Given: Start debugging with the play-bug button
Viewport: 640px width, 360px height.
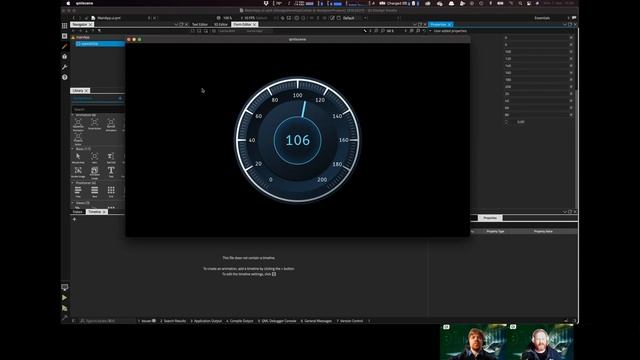Looking at the screenshot, I should [64, 308].
